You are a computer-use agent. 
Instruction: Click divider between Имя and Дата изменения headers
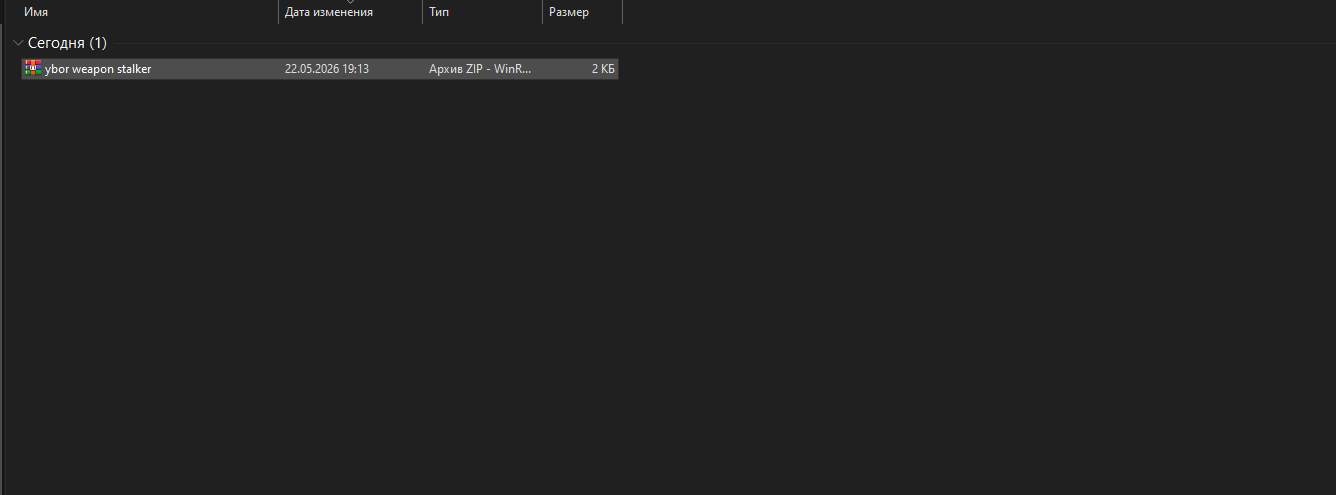click(x=278, y=12)
